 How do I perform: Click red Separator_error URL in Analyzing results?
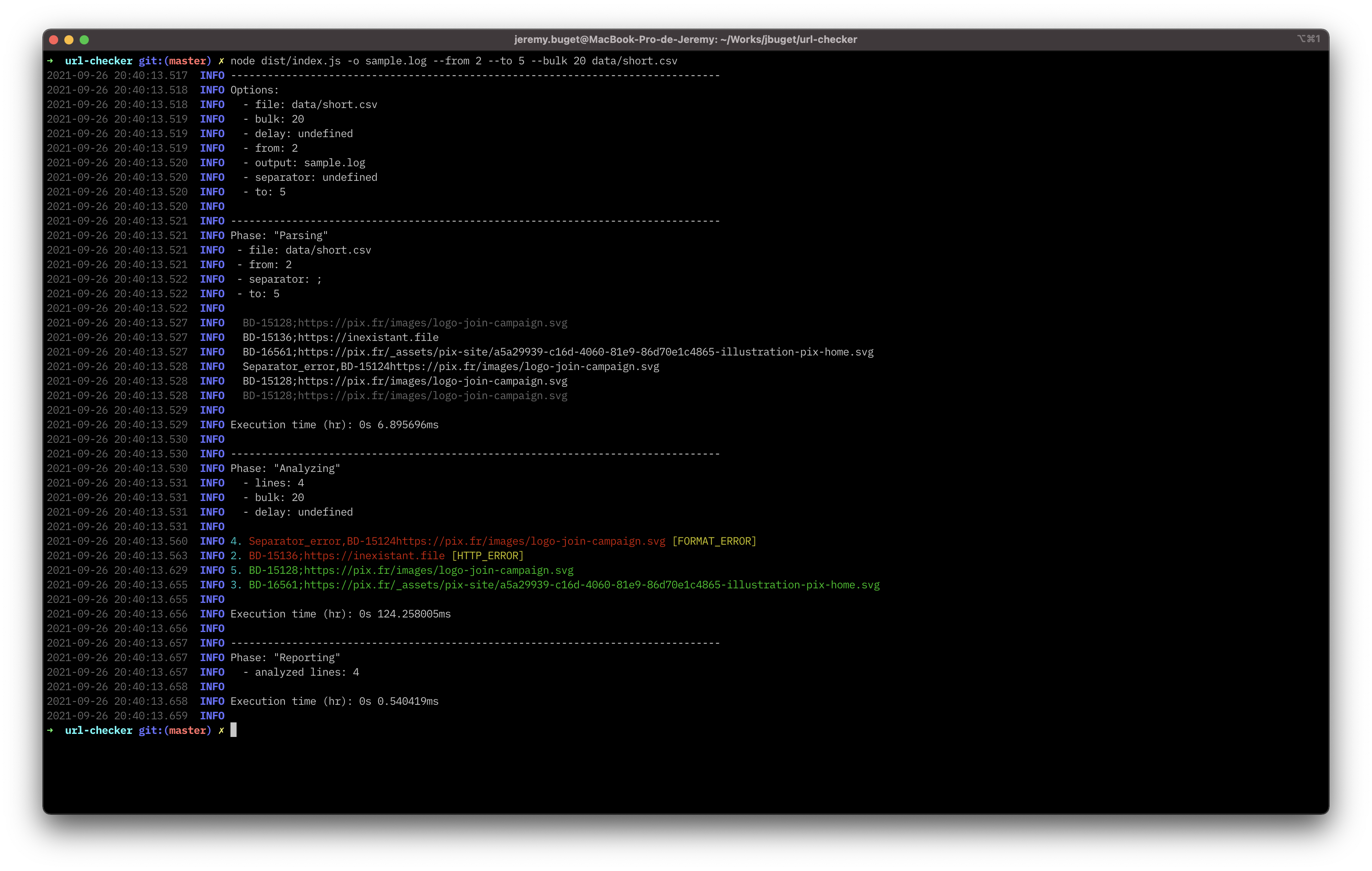456,541
